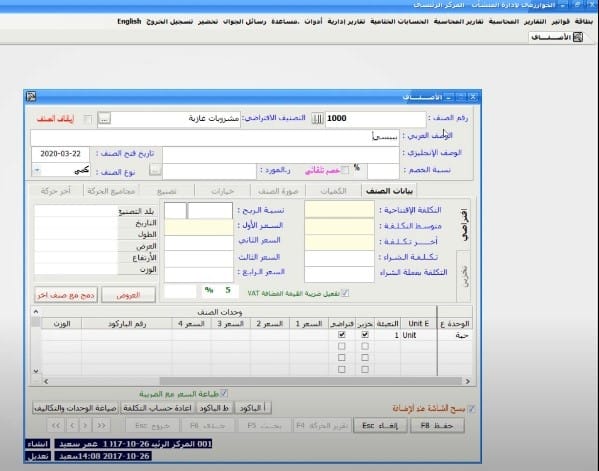599x471 pixels.
Task: Toggle the enable VAT tax checkbox
Action: (x=345, y=293)
